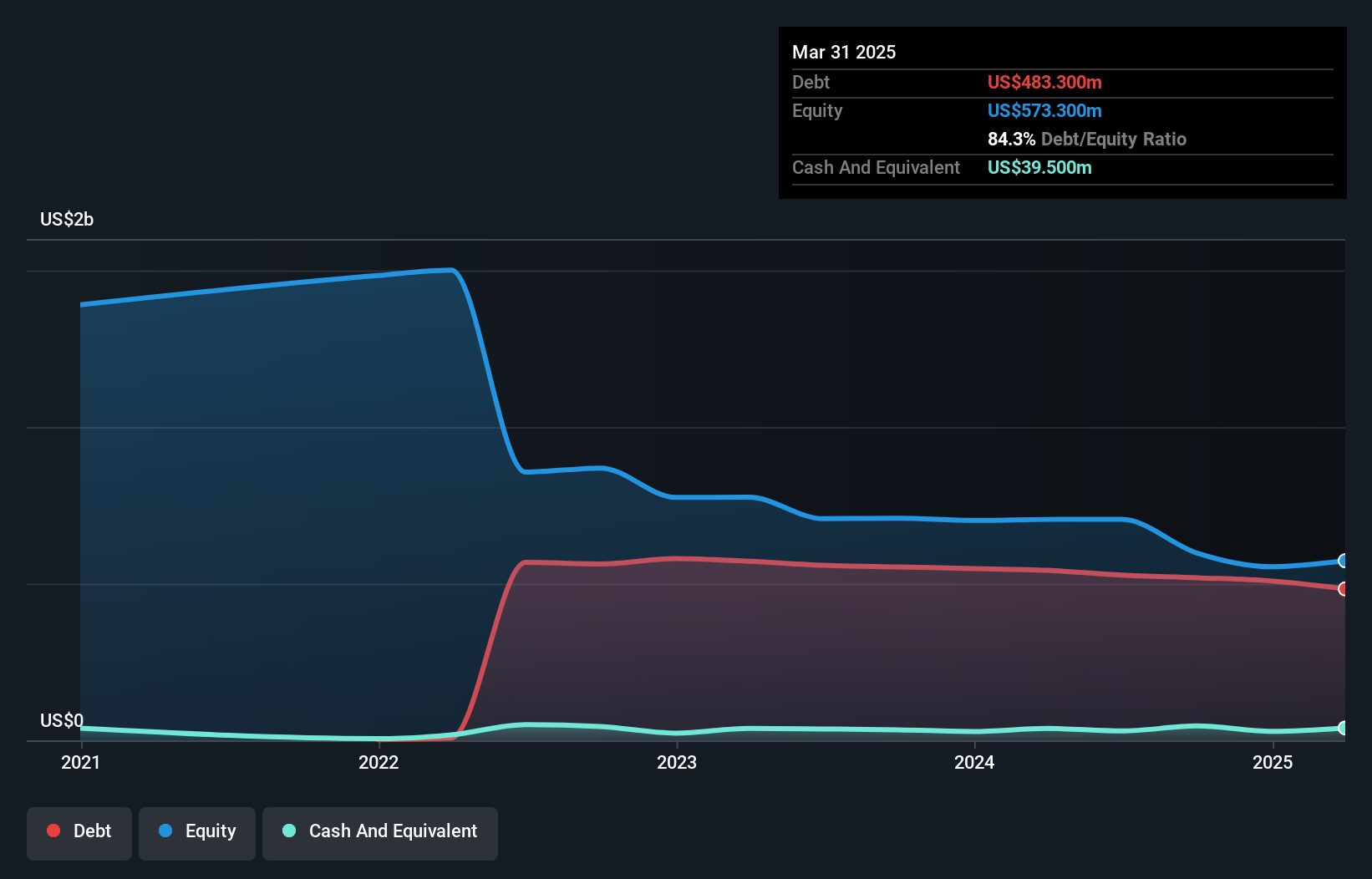Click the US$483.300m debt value
The height and width of the screenshot is (879, 1372).
(x=1044, y=82)
